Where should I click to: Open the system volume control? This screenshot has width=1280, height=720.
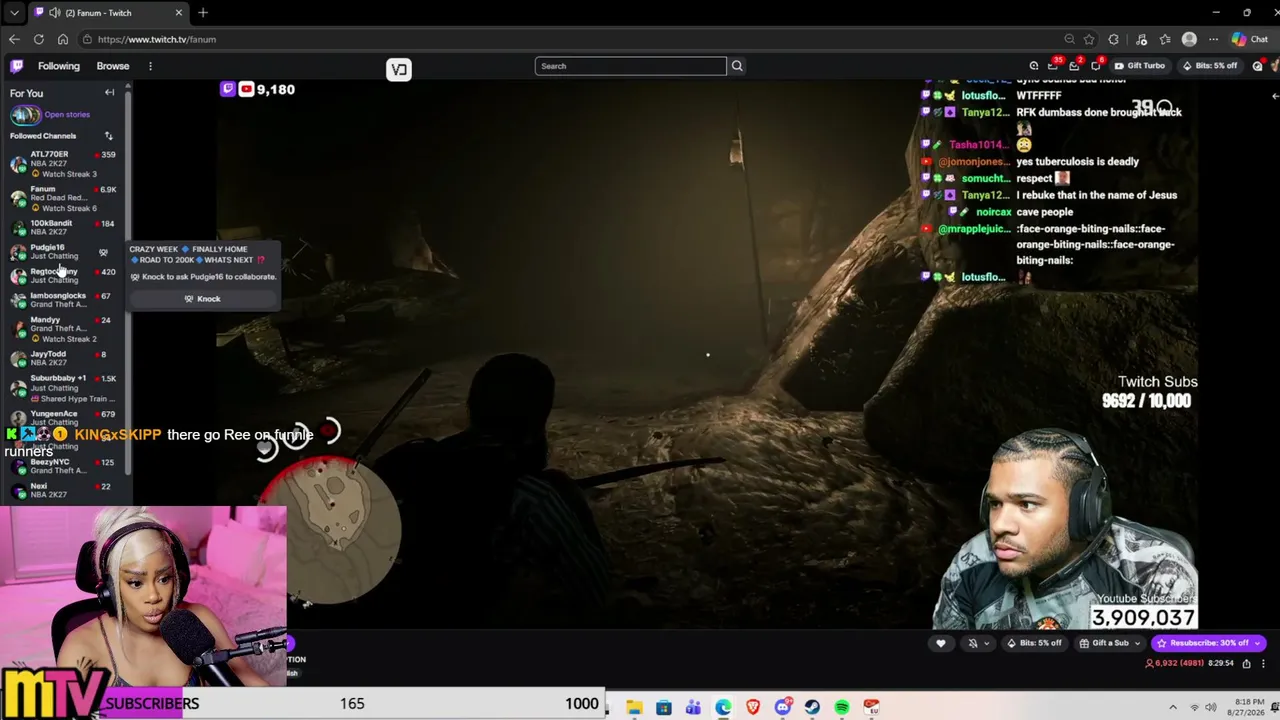pos(1211,708)
